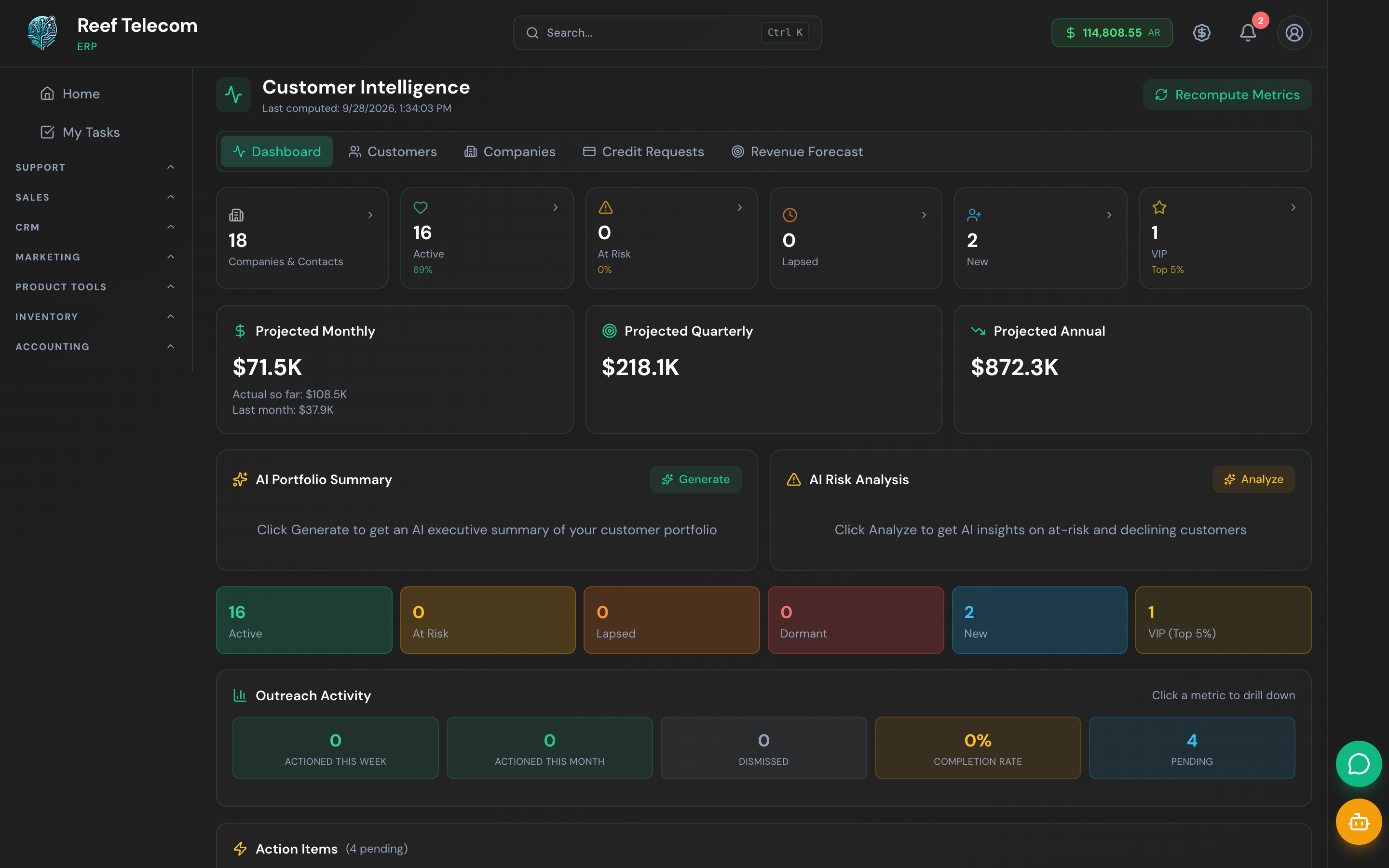
Task: Drill into the Pending outreach metric
Action: click(1192, 747)
